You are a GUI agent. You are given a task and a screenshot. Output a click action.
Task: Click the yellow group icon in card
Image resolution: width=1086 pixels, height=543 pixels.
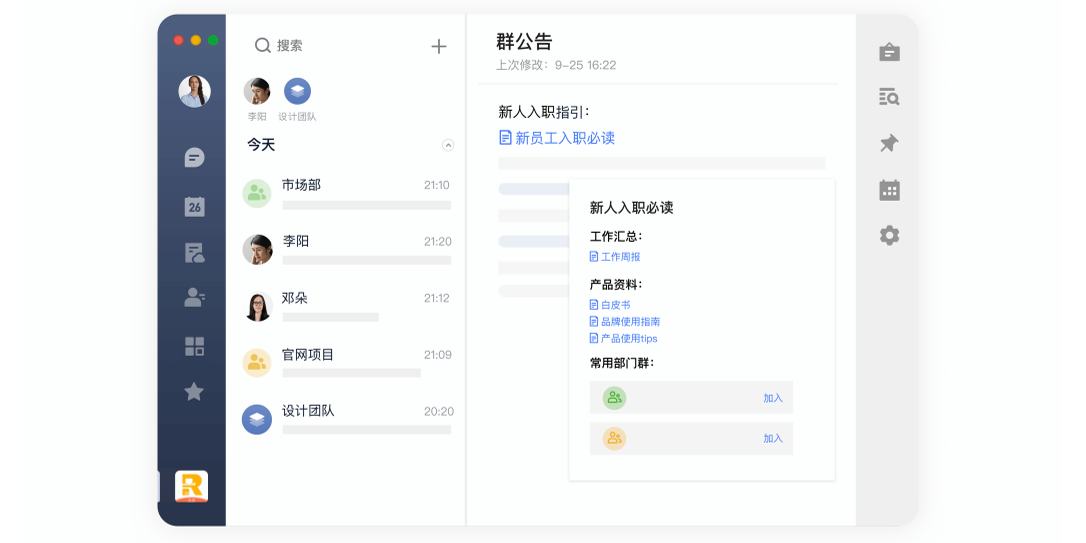click(614, 438)
